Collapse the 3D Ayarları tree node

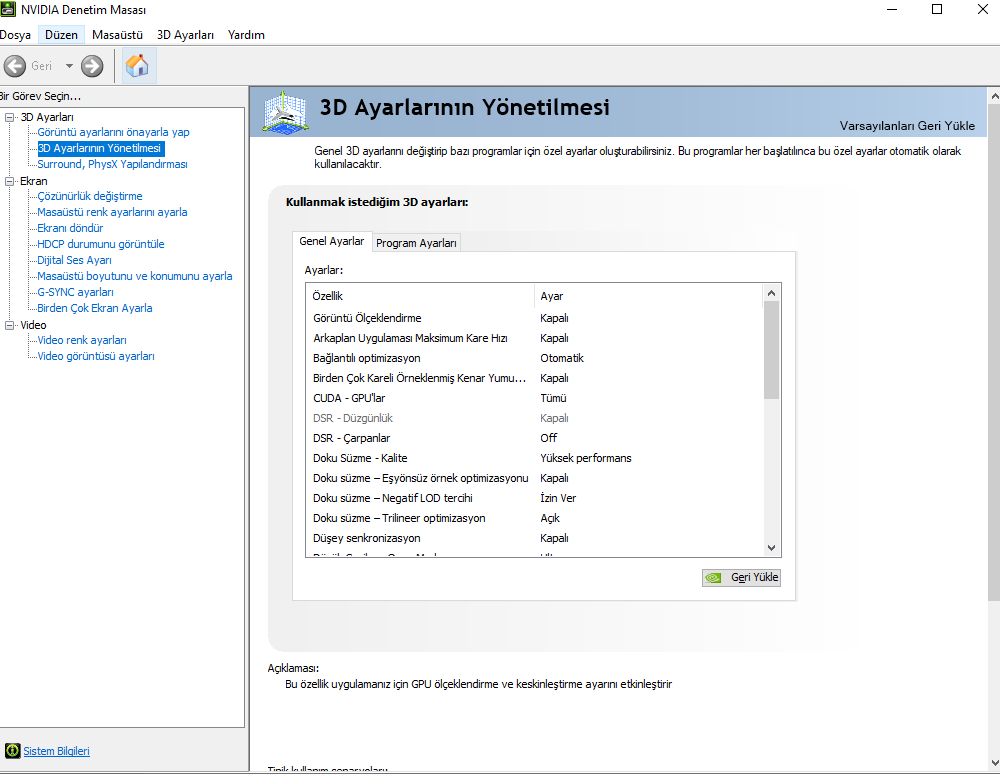tap(10, 117)
